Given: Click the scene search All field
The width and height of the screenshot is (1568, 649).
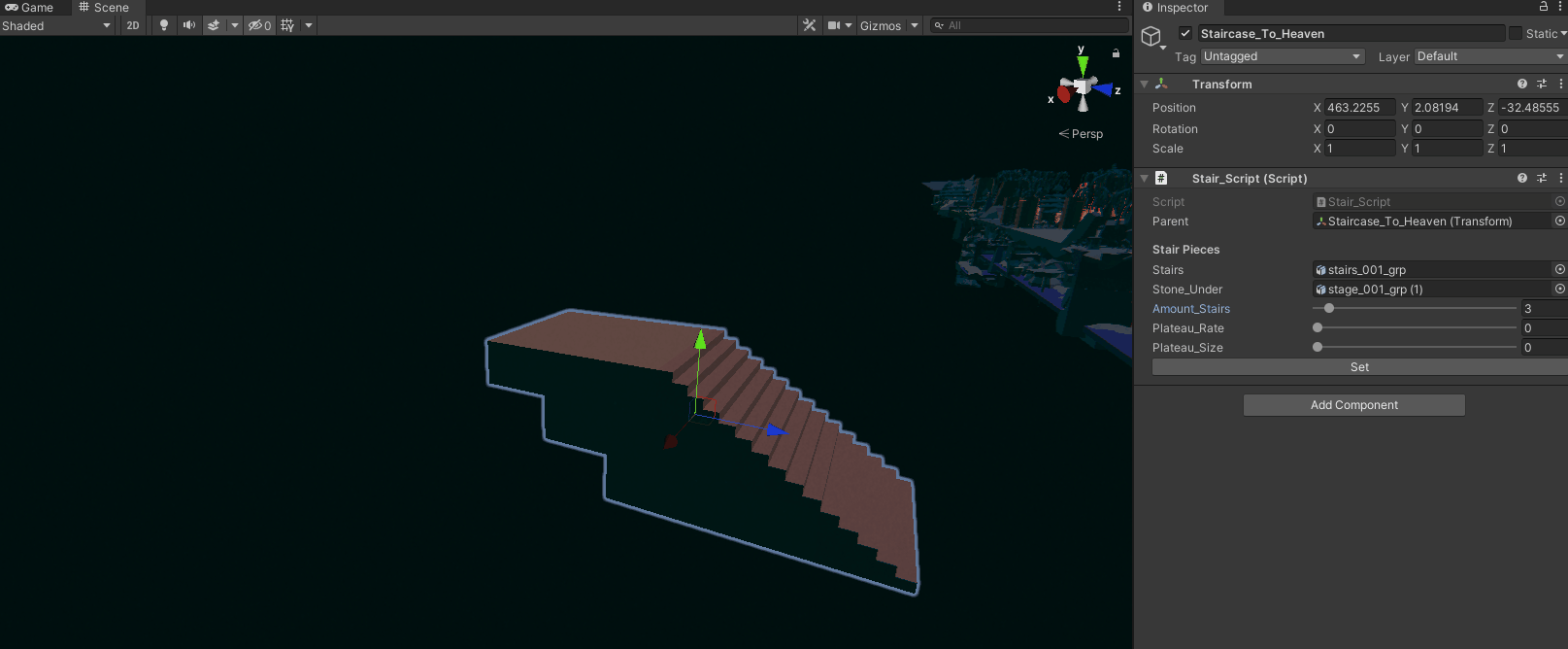Looking at the screenshot, I should pos(1029,25).
